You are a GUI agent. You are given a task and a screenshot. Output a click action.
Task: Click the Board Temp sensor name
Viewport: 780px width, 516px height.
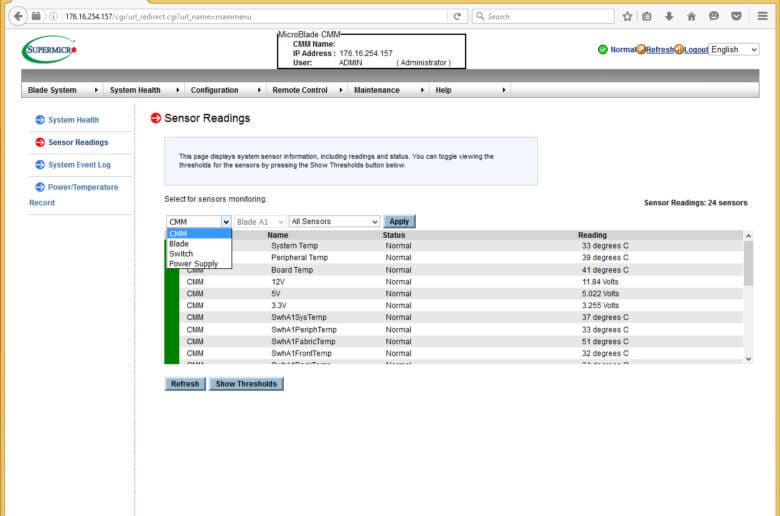tap(292, 270)
